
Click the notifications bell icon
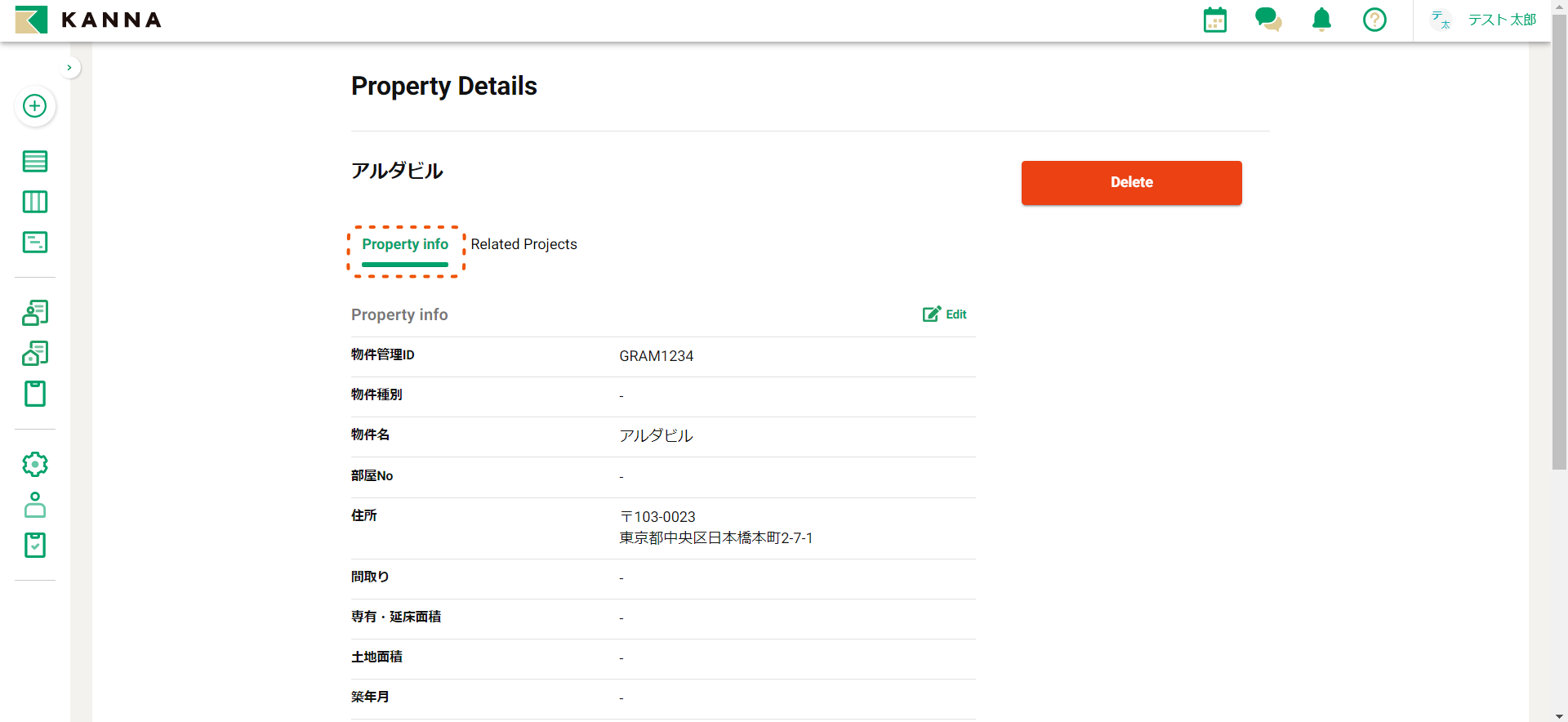pyautogui.click(x=1321, y=20)
